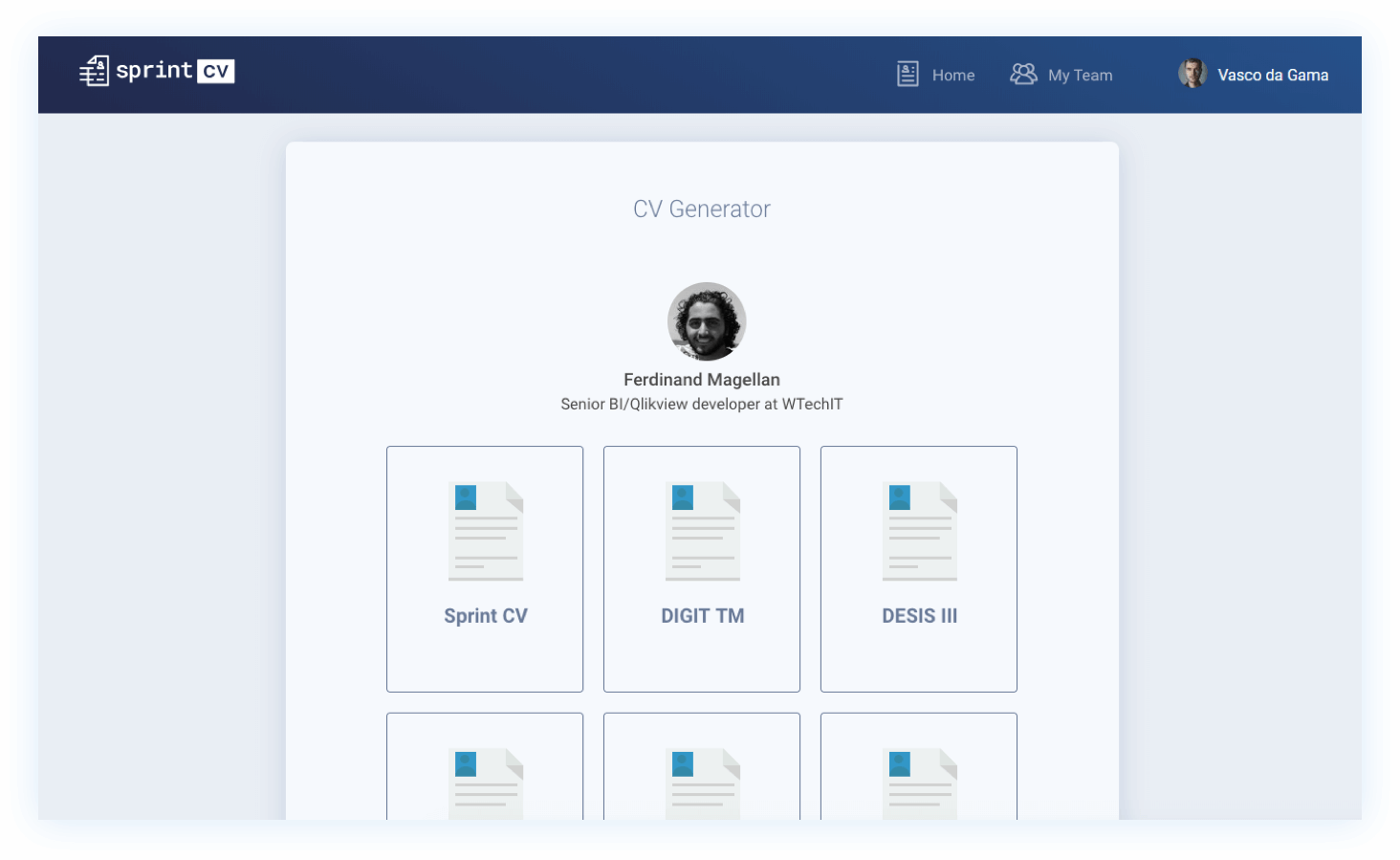
Task: Click Ferdinand Magellan's profile photo
Action: click(706, 321)
